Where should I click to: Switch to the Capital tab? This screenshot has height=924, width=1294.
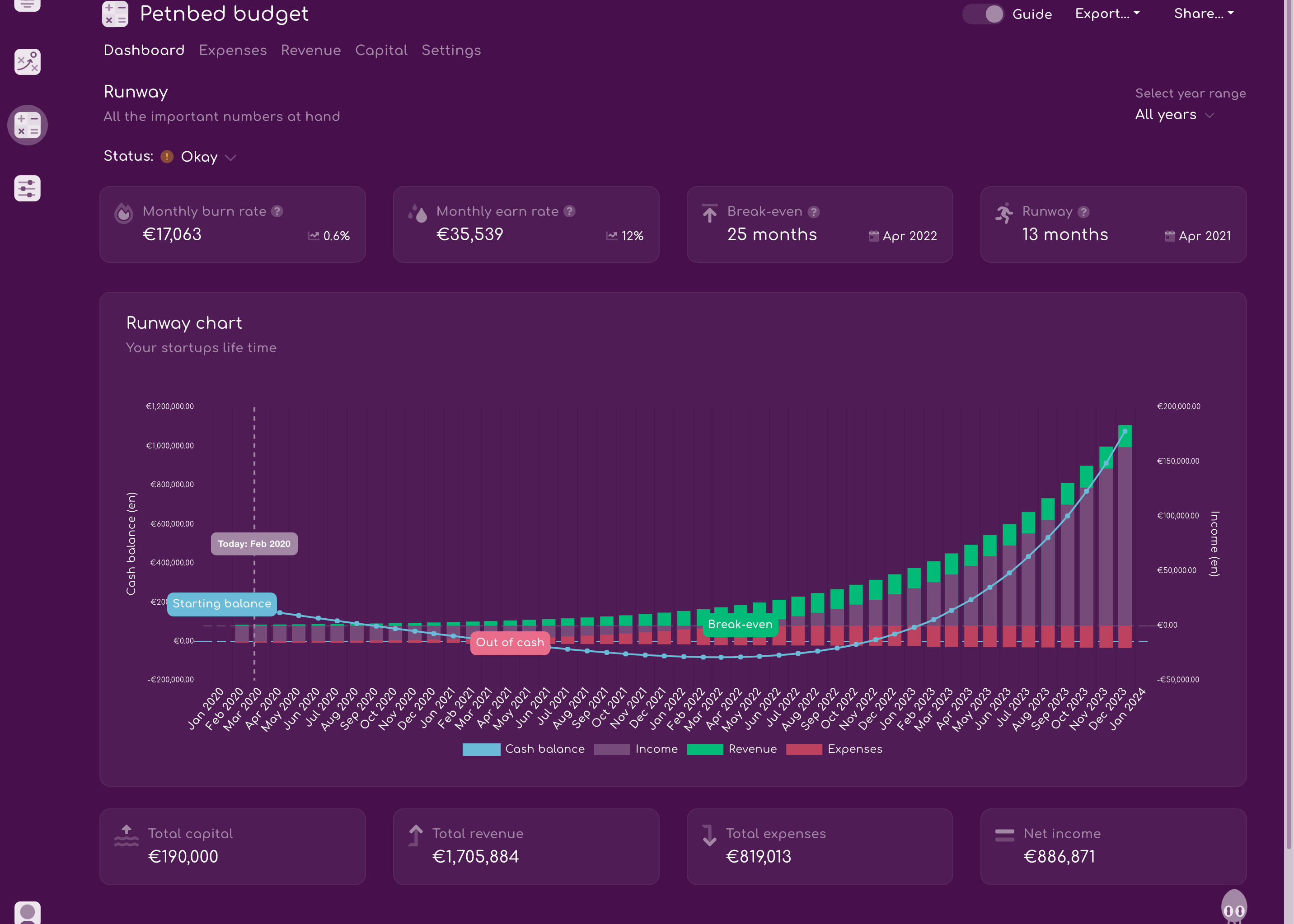click(381, 50)
